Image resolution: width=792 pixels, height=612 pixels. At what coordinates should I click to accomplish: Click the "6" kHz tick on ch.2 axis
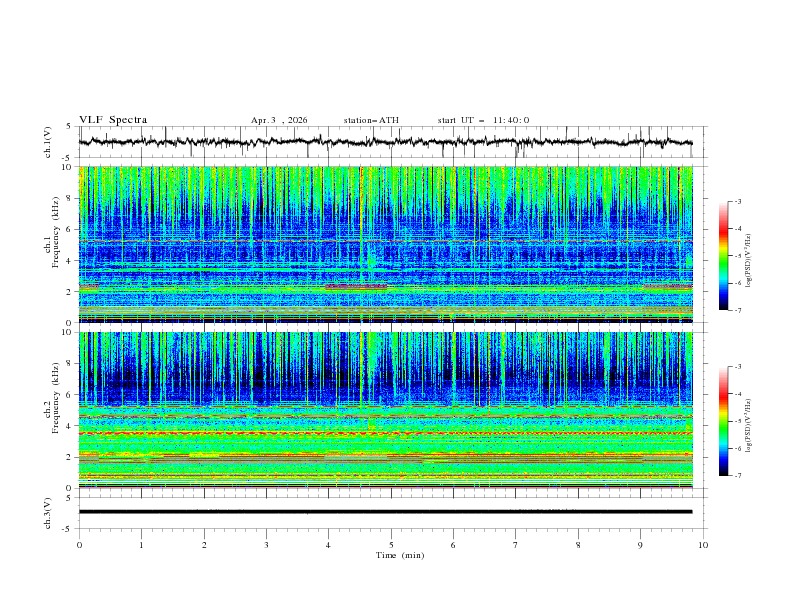pyautogui.click(x=70, y=395)
